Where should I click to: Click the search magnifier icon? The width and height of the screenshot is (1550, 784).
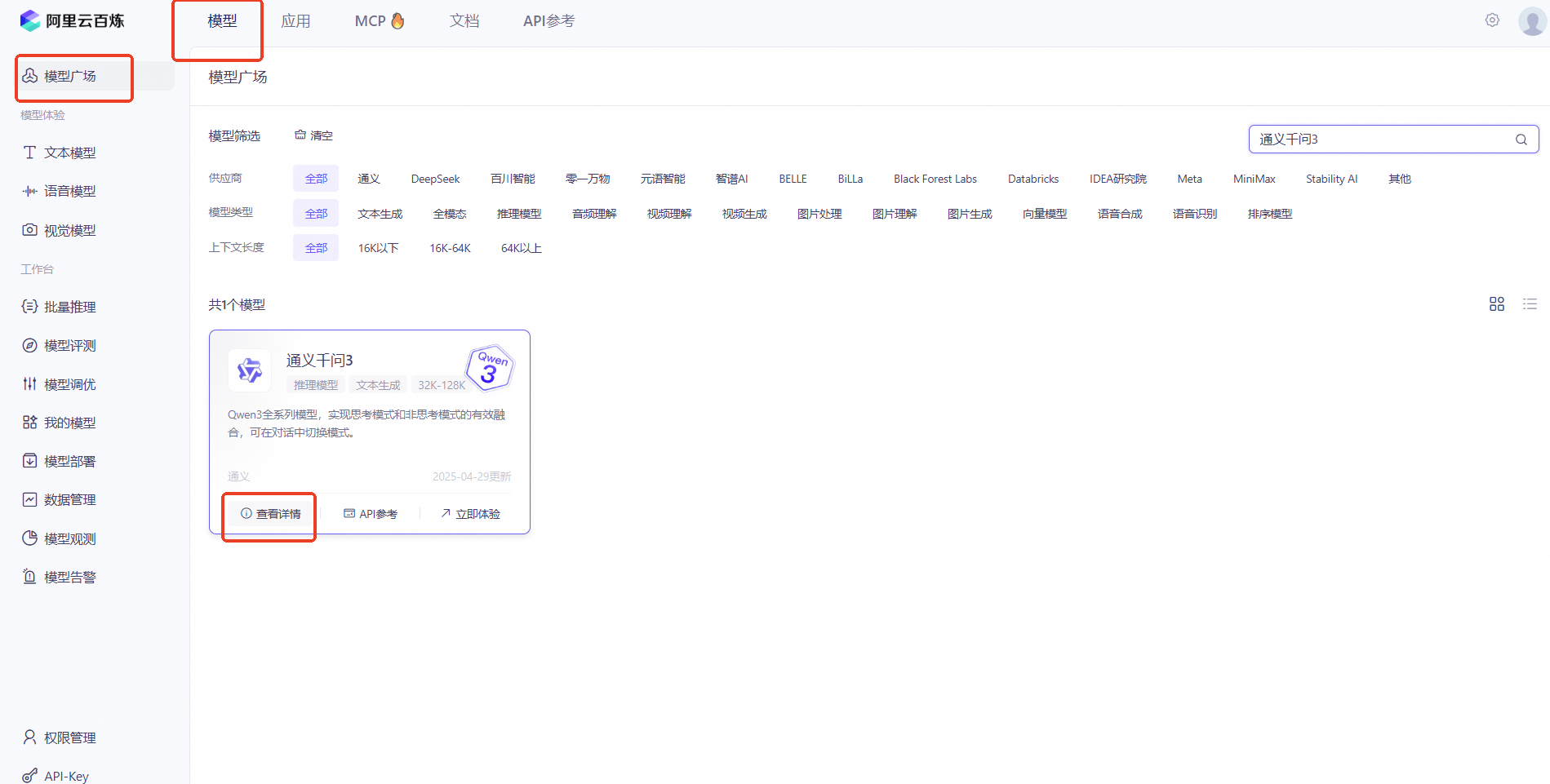(x=1521, y=140)
